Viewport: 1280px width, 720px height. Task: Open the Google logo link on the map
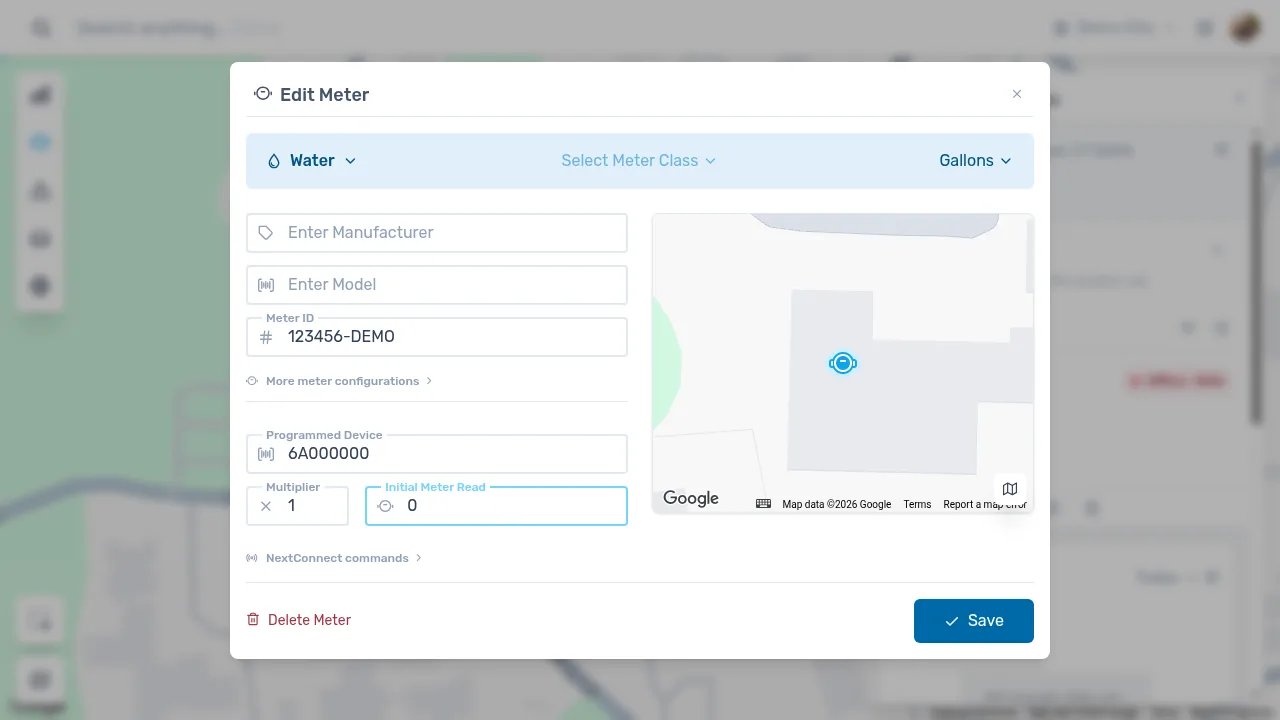pos(691,498)
